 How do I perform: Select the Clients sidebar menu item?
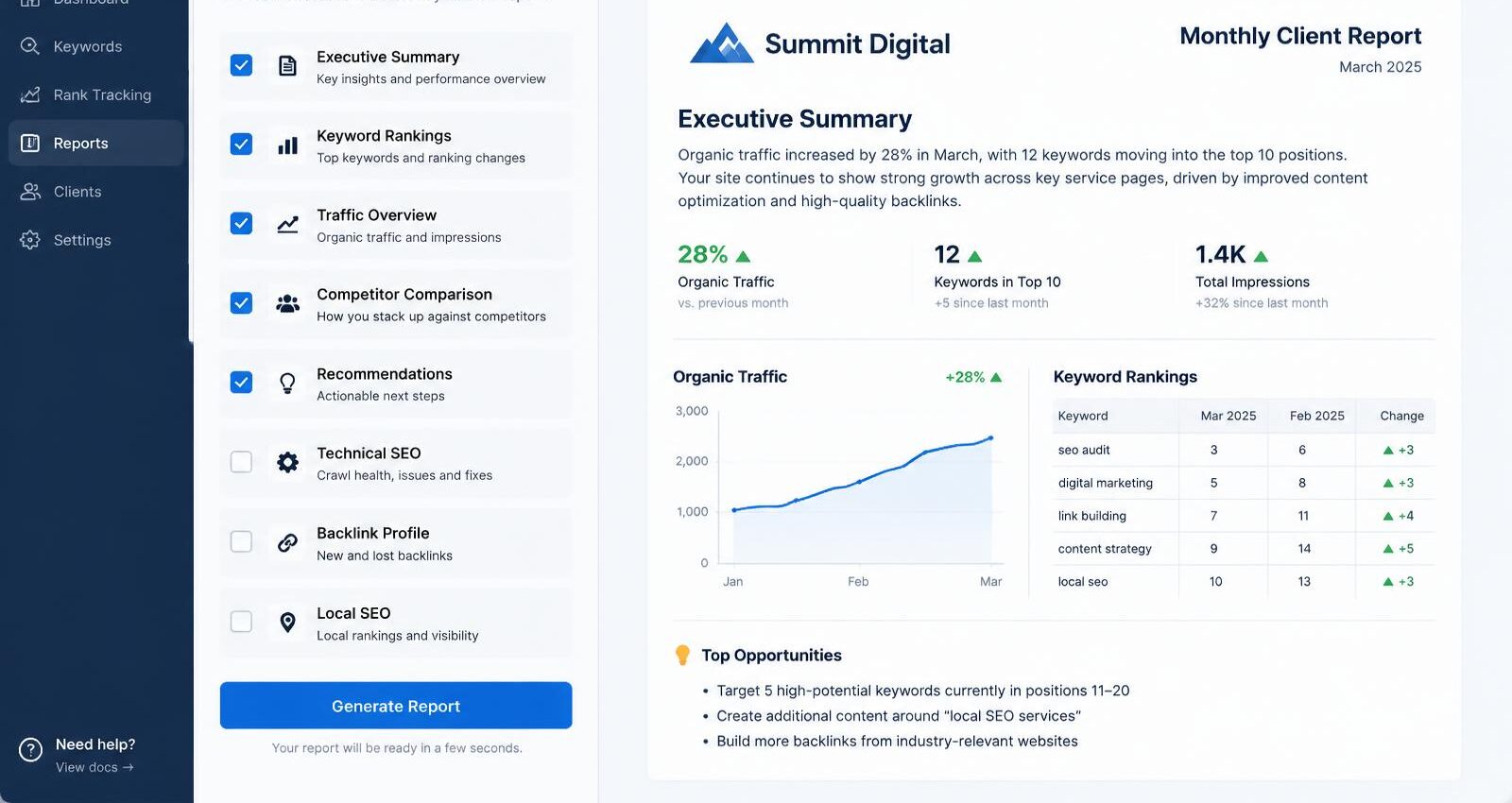coord(95,192)
